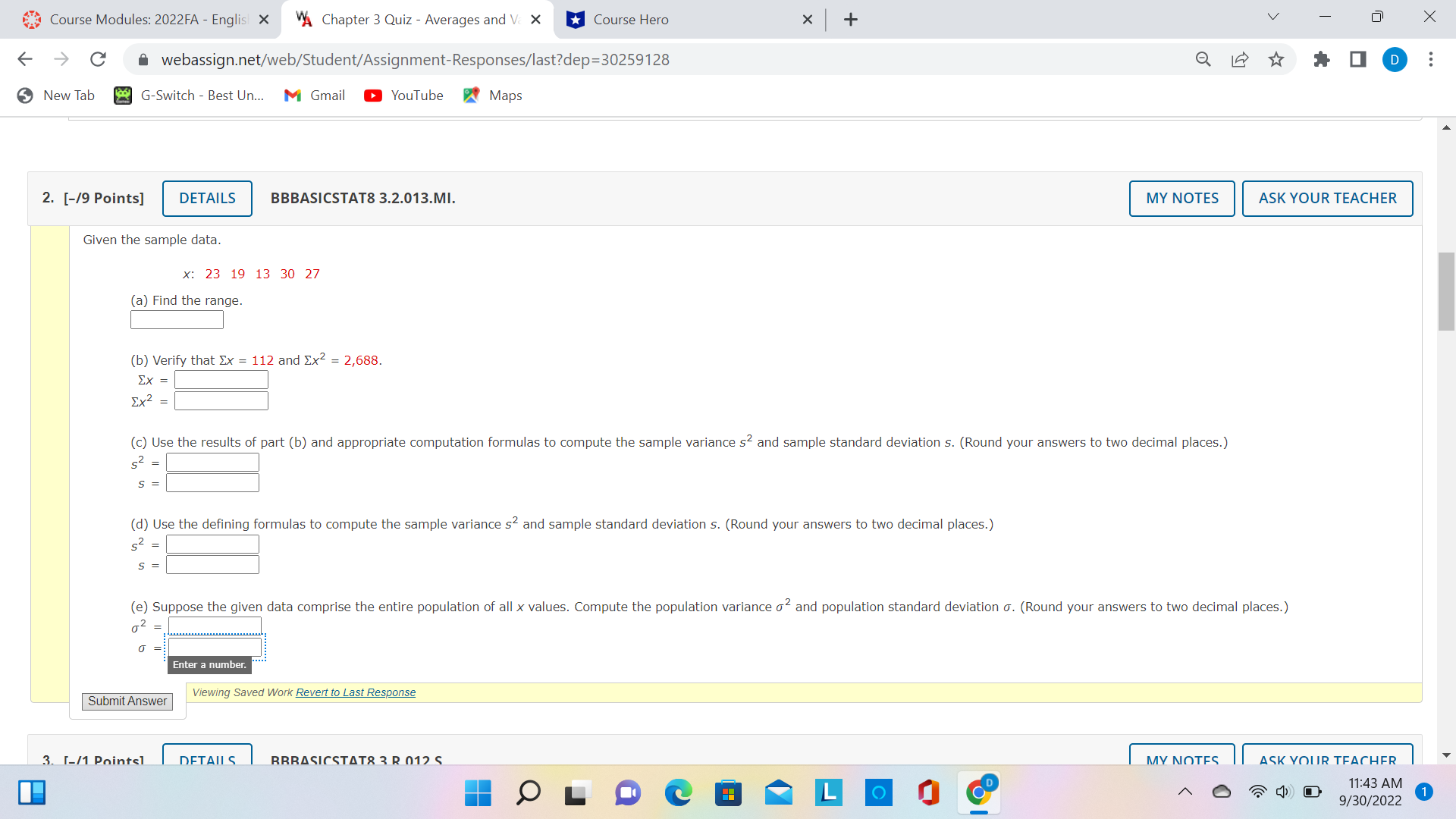Click the range answer input field
Image resolution: width=1456 pixels, height=819 pixels.
[x=176, y=319]
